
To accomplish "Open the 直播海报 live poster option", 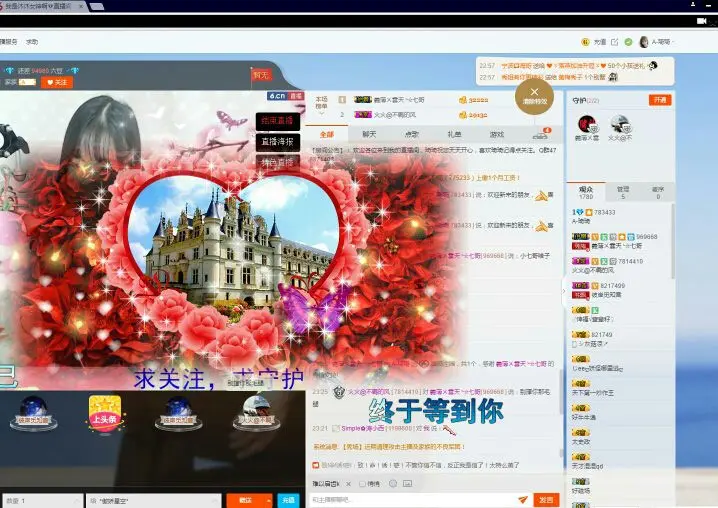I will pyautogui.click(x=277, y=142).
